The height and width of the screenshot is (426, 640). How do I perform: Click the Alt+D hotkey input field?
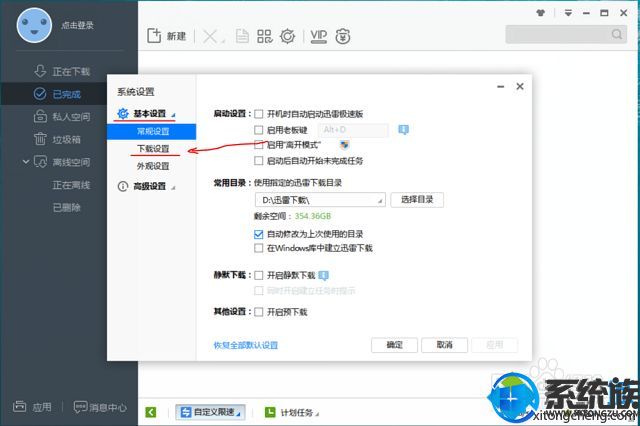click(x=353, y=130)
